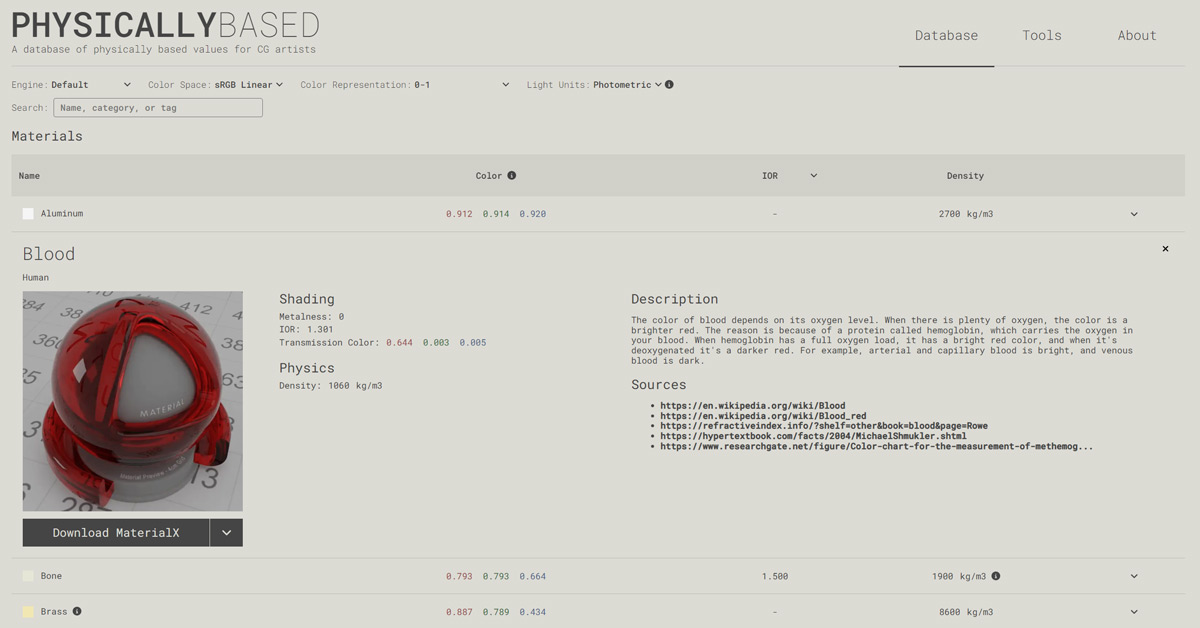Open the Engine dropdown
Screen dimensions: 1200x628
pyautogui.click(x=91, y=85)
